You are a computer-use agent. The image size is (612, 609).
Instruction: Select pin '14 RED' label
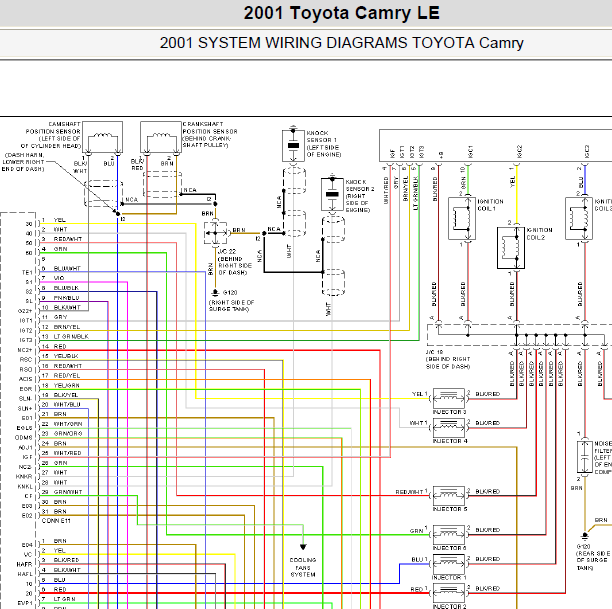pos(54,346)
